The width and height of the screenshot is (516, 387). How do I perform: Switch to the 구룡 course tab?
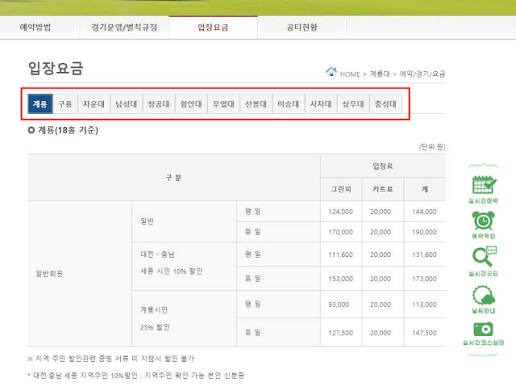(65, 104)
